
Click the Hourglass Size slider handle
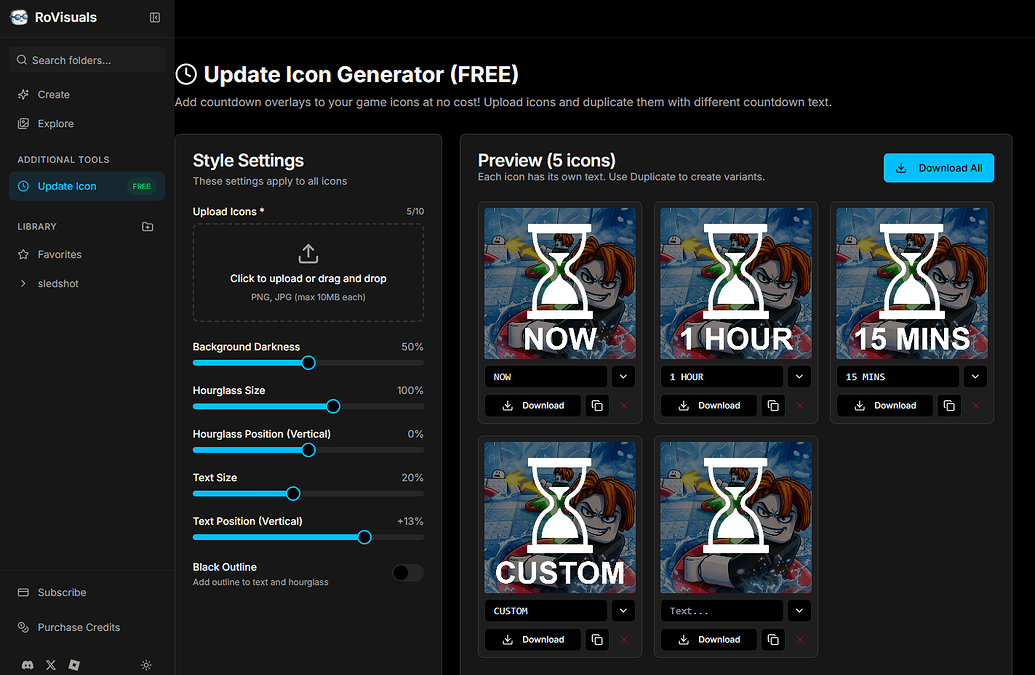click(333, 406)
